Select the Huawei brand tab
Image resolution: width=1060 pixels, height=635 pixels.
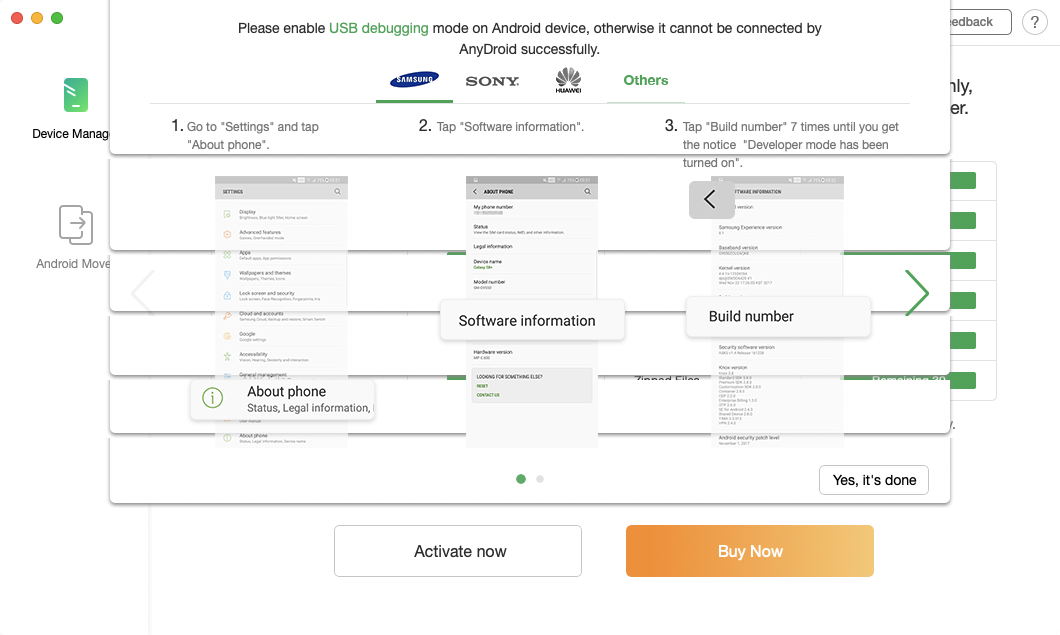(x=568, y=81)
